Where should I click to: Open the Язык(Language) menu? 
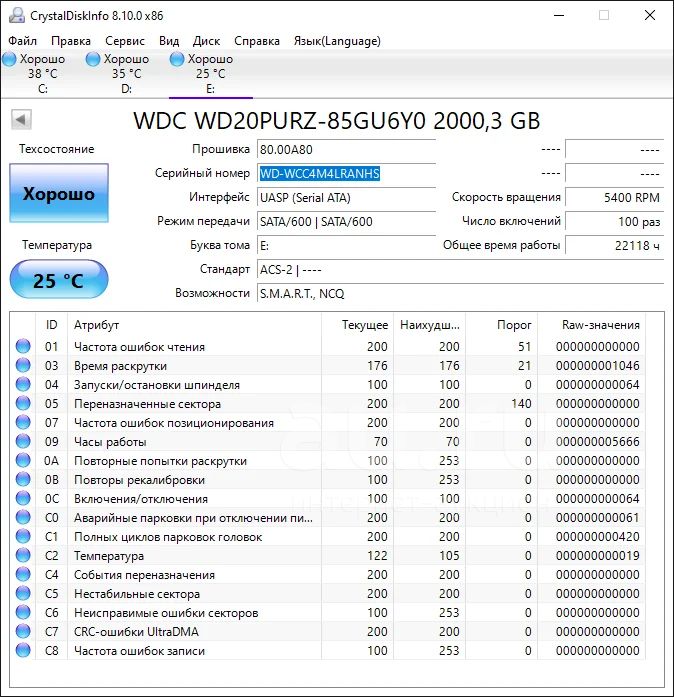pos(337,41)
